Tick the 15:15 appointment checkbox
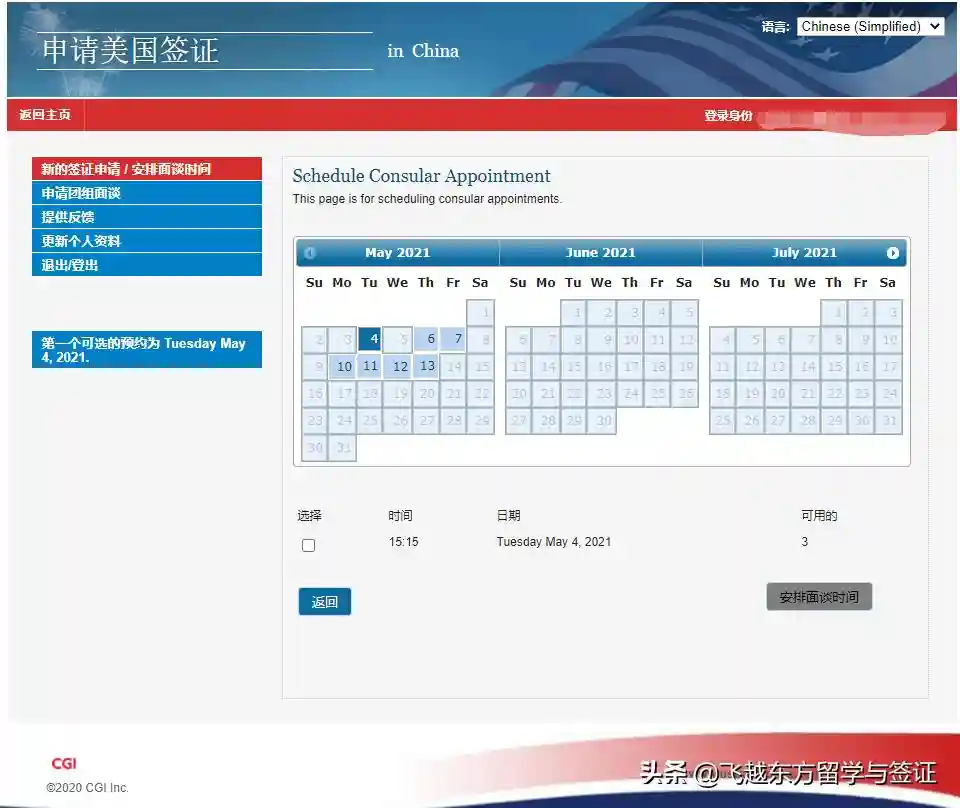Image resolution: width=960 pixels, height=808 pixels. [x=308, y=545]
